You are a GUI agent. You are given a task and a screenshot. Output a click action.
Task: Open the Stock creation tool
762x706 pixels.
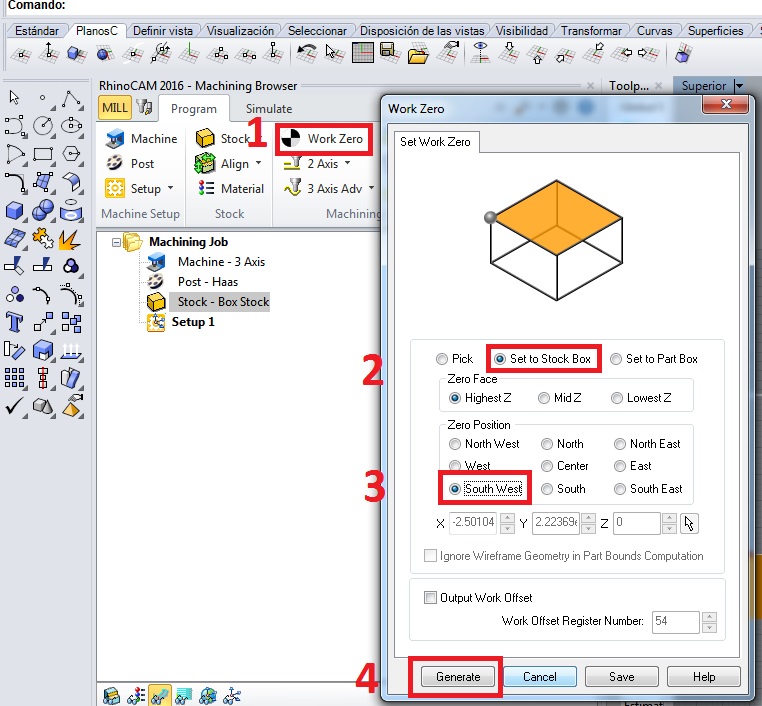coord(223,139)
